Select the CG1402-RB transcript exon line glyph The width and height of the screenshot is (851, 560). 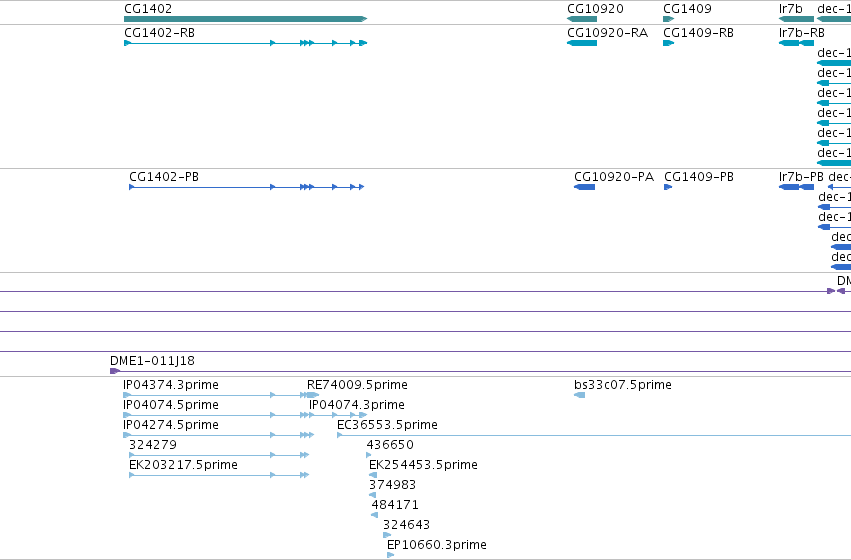click(x=246, y=43)
